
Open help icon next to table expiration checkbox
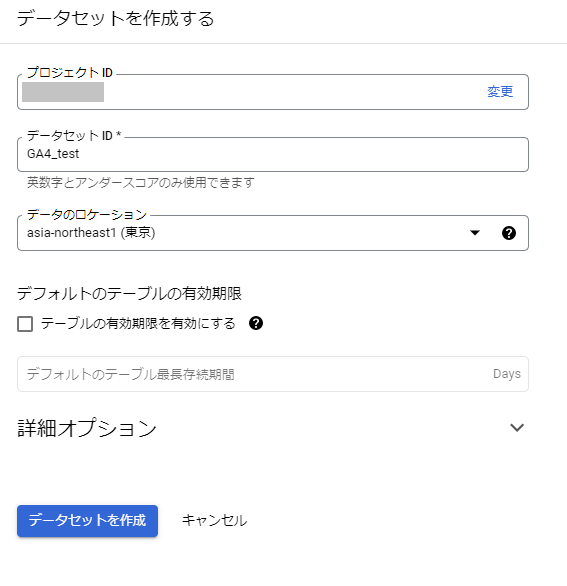pyautogui.click(x=256, y=323)
